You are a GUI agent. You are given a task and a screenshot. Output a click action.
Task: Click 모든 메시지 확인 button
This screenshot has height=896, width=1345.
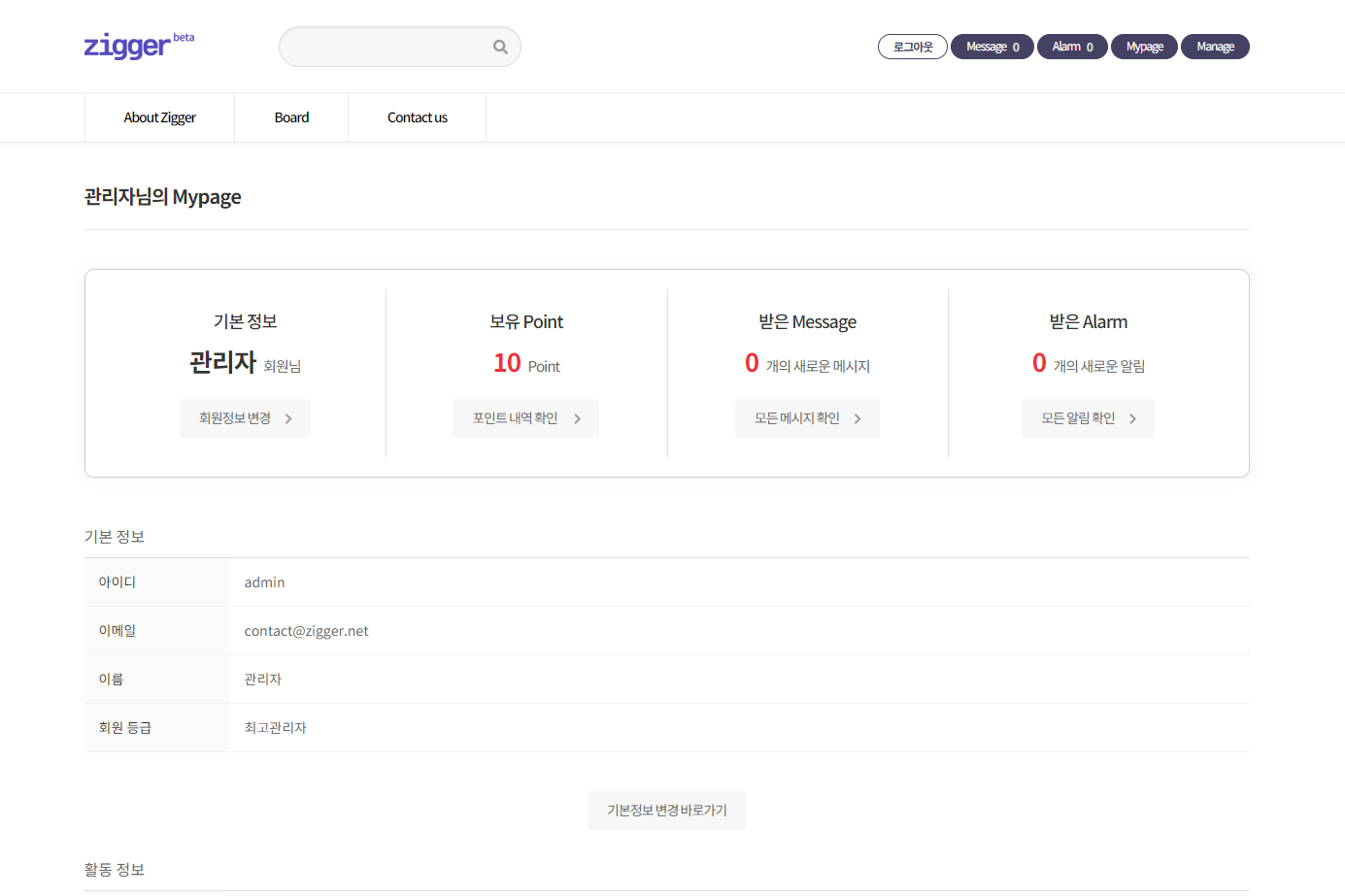[x=807, y=418]
